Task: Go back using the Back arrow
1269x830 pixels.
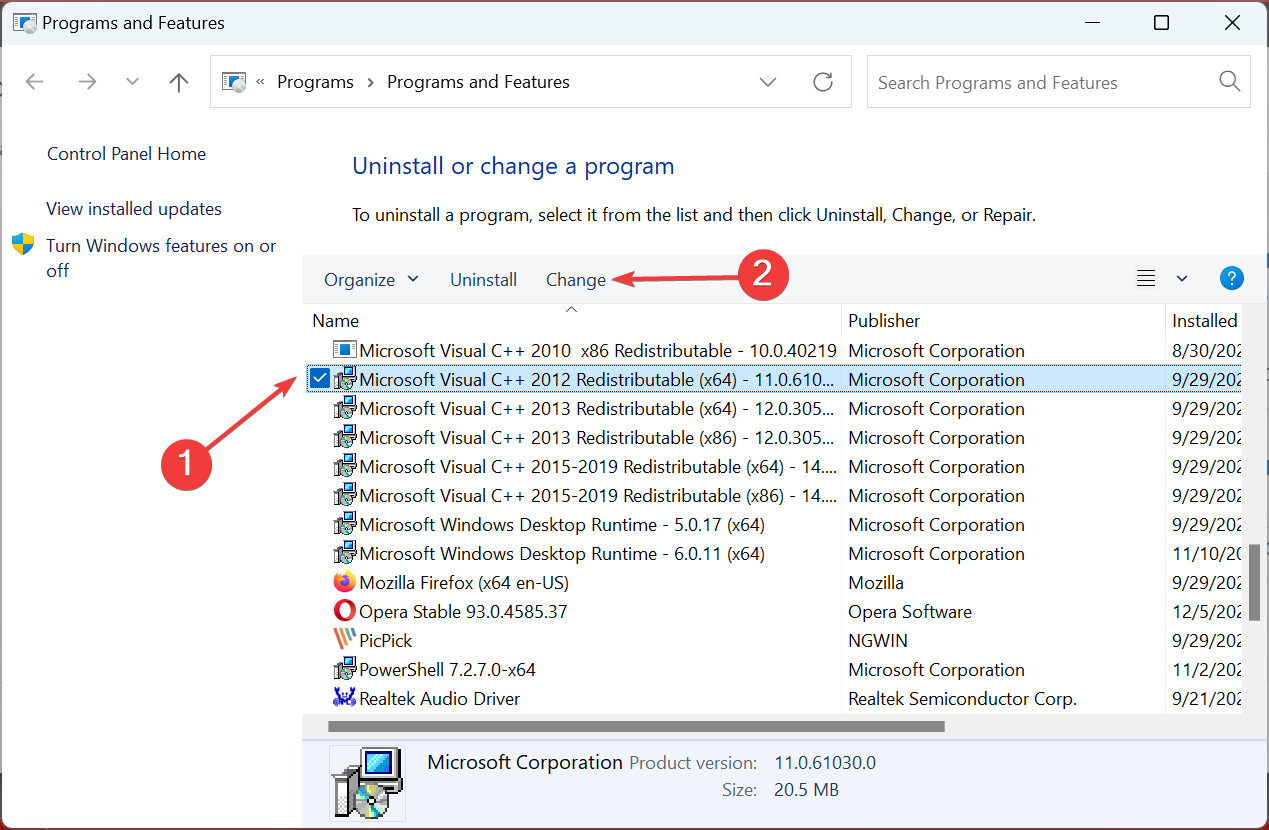Action: click(x=35, y=82)
